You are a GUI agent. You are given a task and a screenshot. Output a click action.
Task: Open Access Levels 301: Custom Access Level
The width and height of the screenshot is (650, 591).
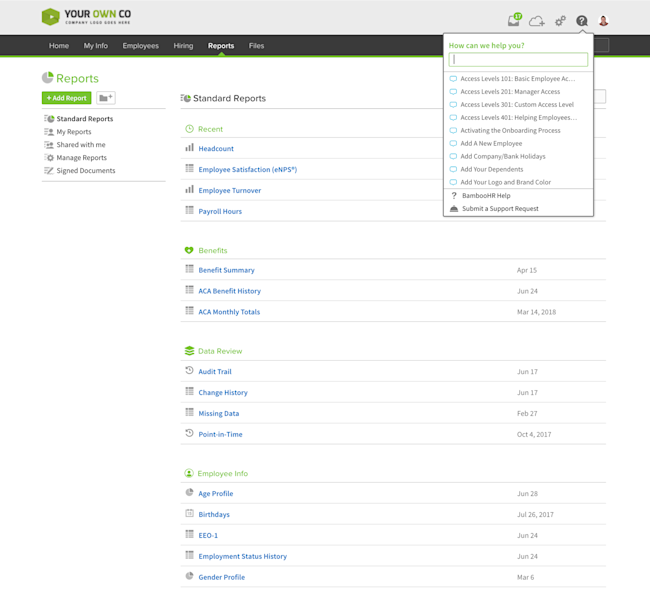click(x=517, y=104)
